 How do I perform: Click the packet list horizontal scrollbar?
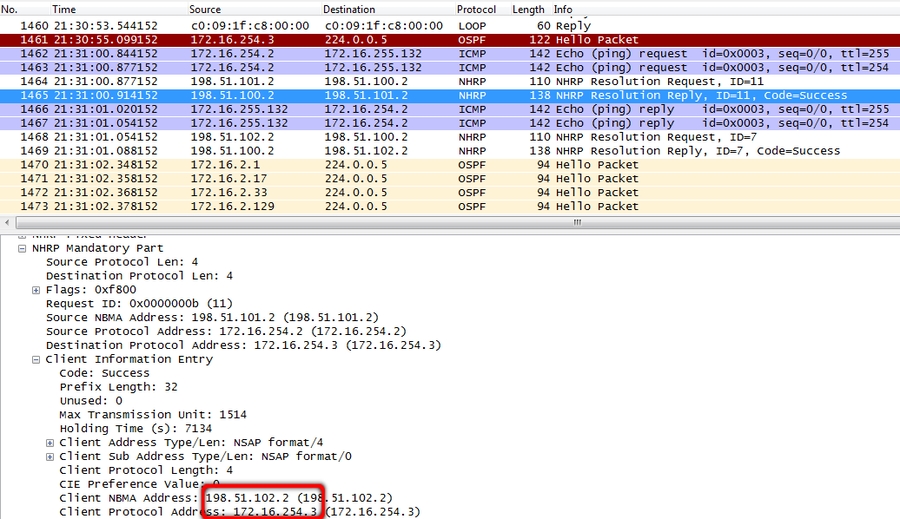point(450,223)
